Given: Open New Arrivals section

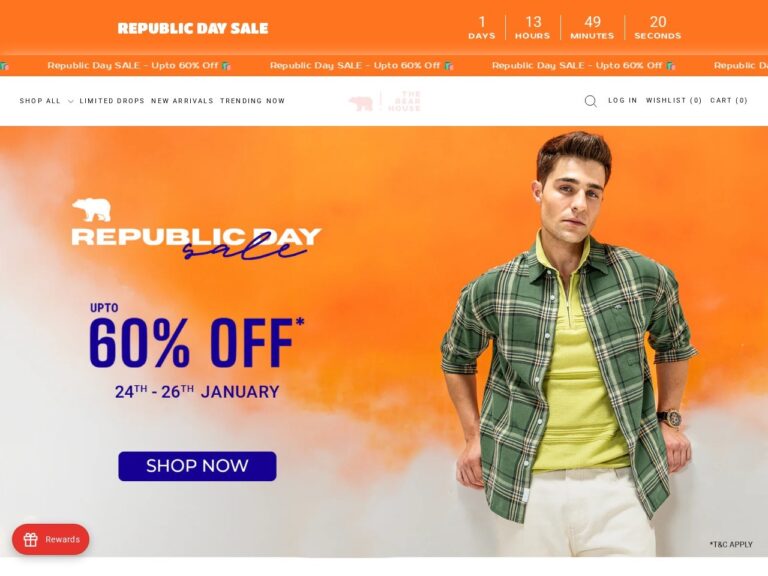Looking at the screenshot, I should pyautogui.click(x=182, y=101).
